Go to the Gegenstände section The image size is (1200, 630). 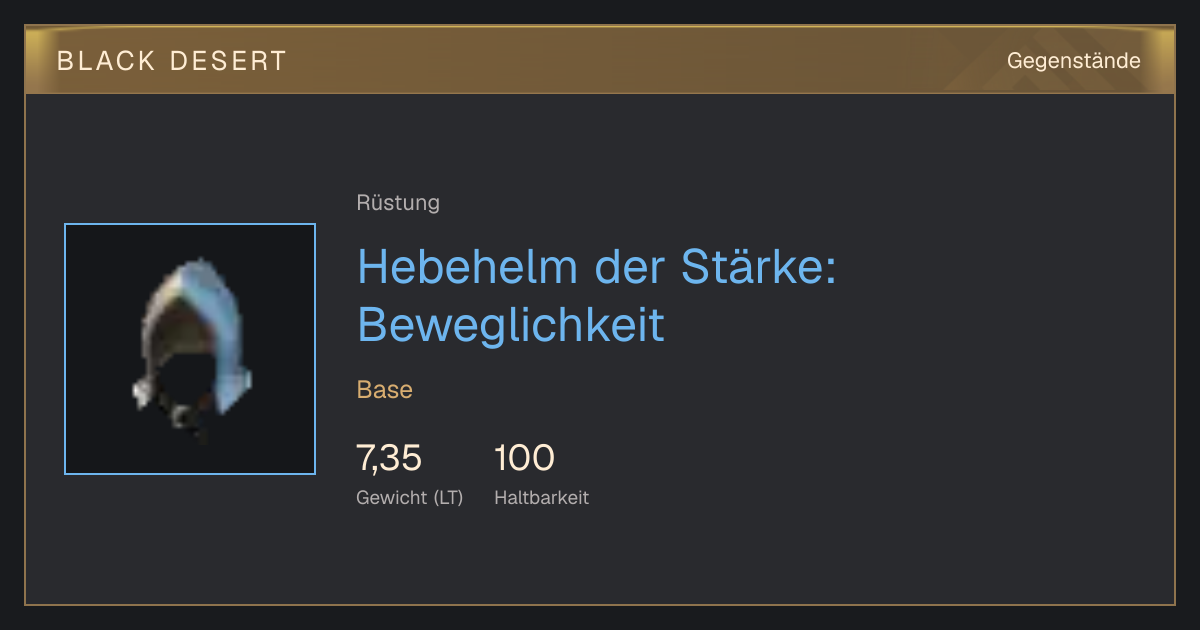(1073, 61)
